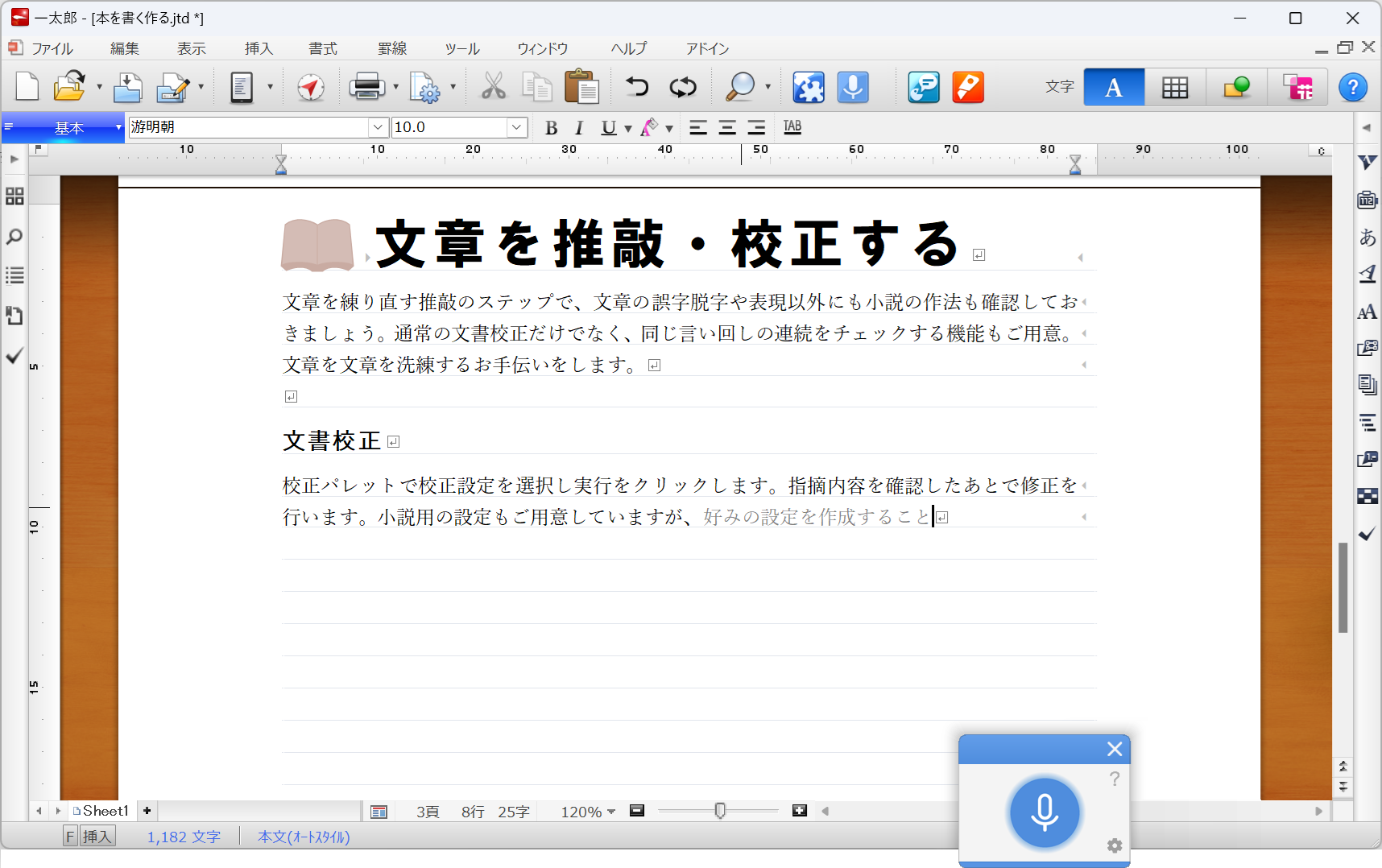
Task: Toggle insert mode indicator 挿入
Action: pyautogui.click(x=97, y=837)
